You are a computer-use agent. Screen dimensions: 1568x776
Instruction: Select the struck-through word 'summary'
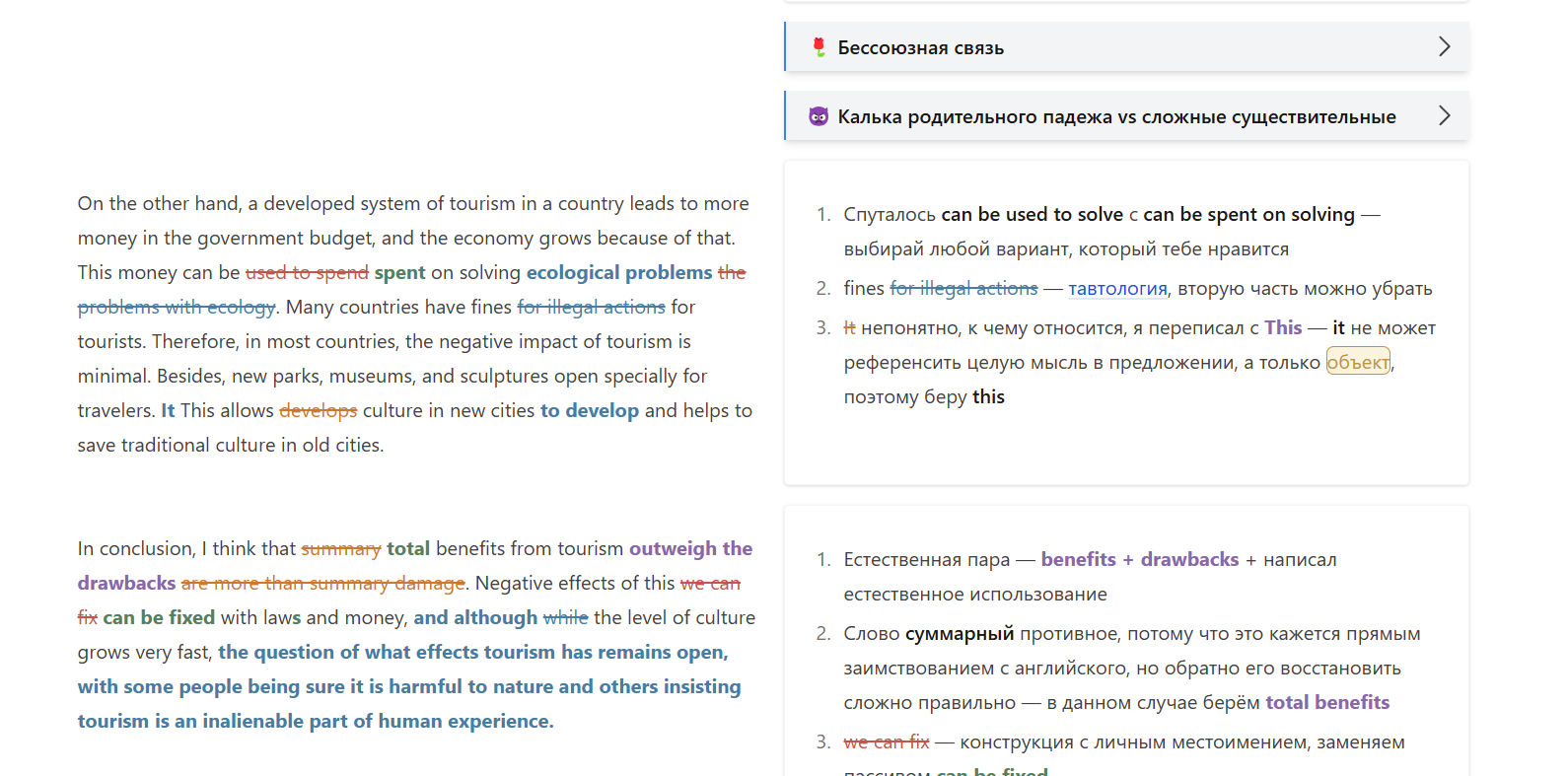click(340, 549)
